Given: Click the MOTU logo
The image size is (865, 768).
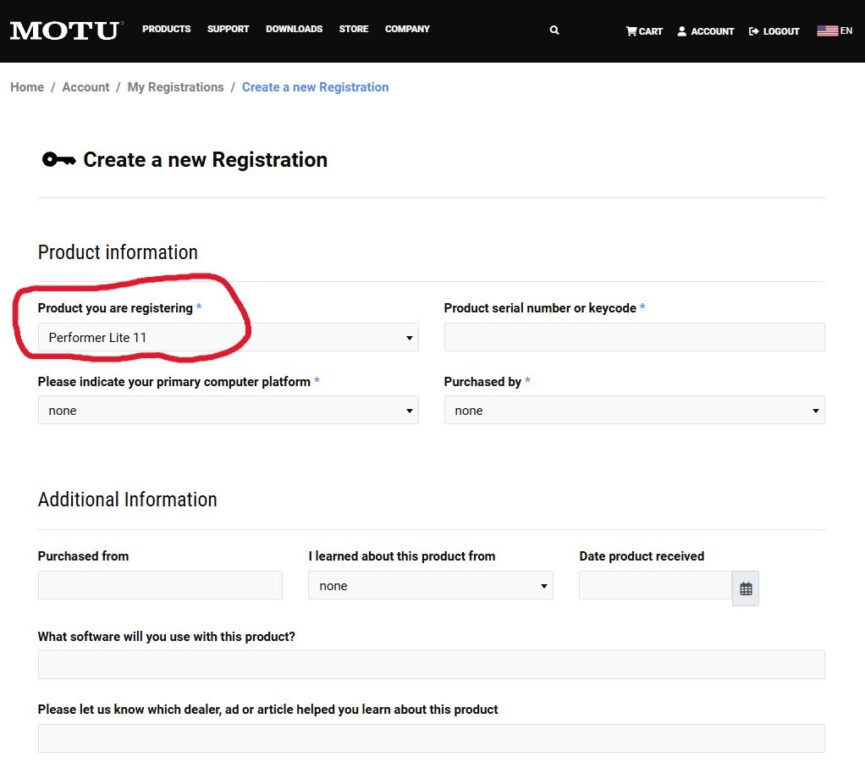Looking at the screenshot, I should (65, 30).
